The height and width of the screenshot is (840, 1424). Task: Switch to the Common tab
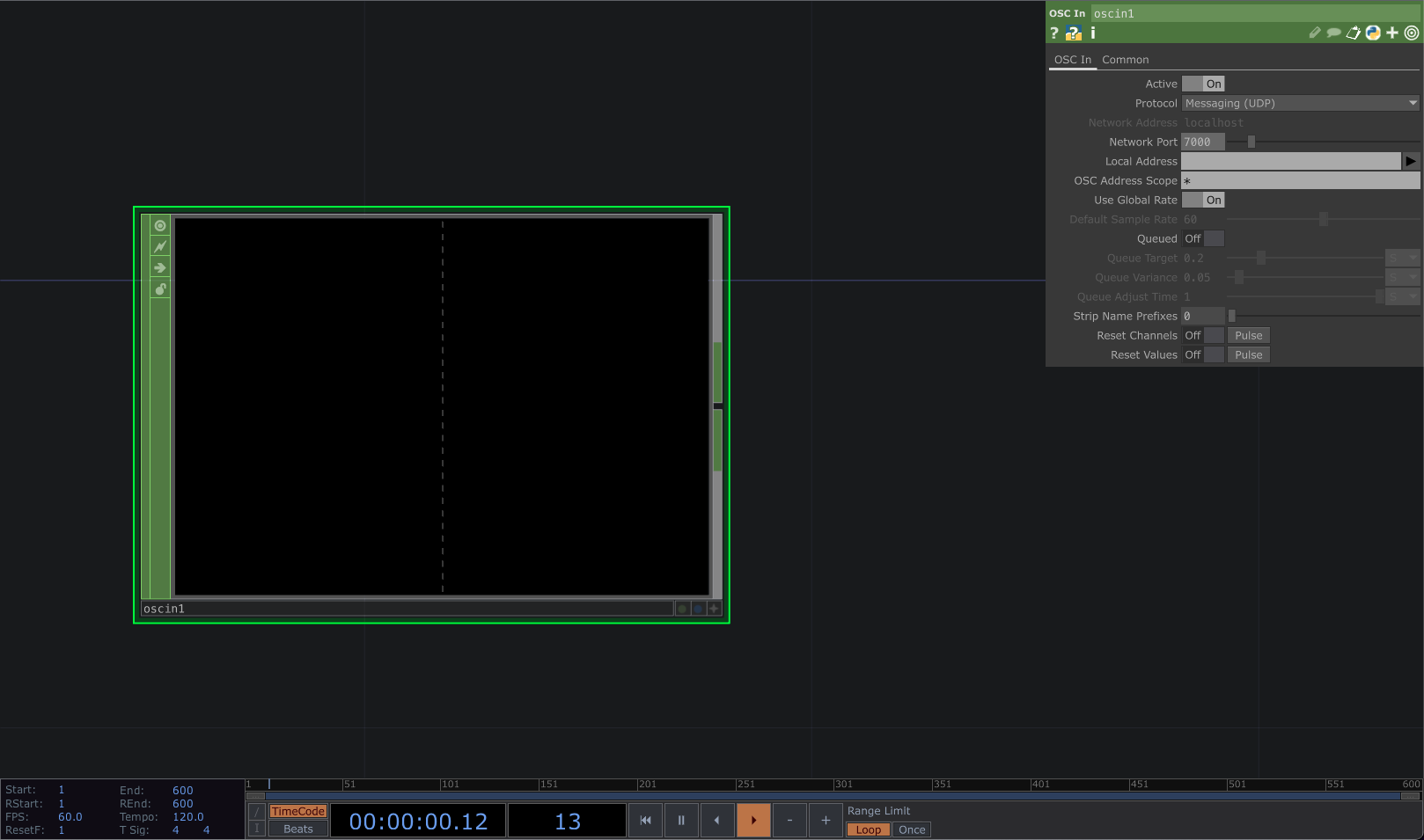point(1125,60)
